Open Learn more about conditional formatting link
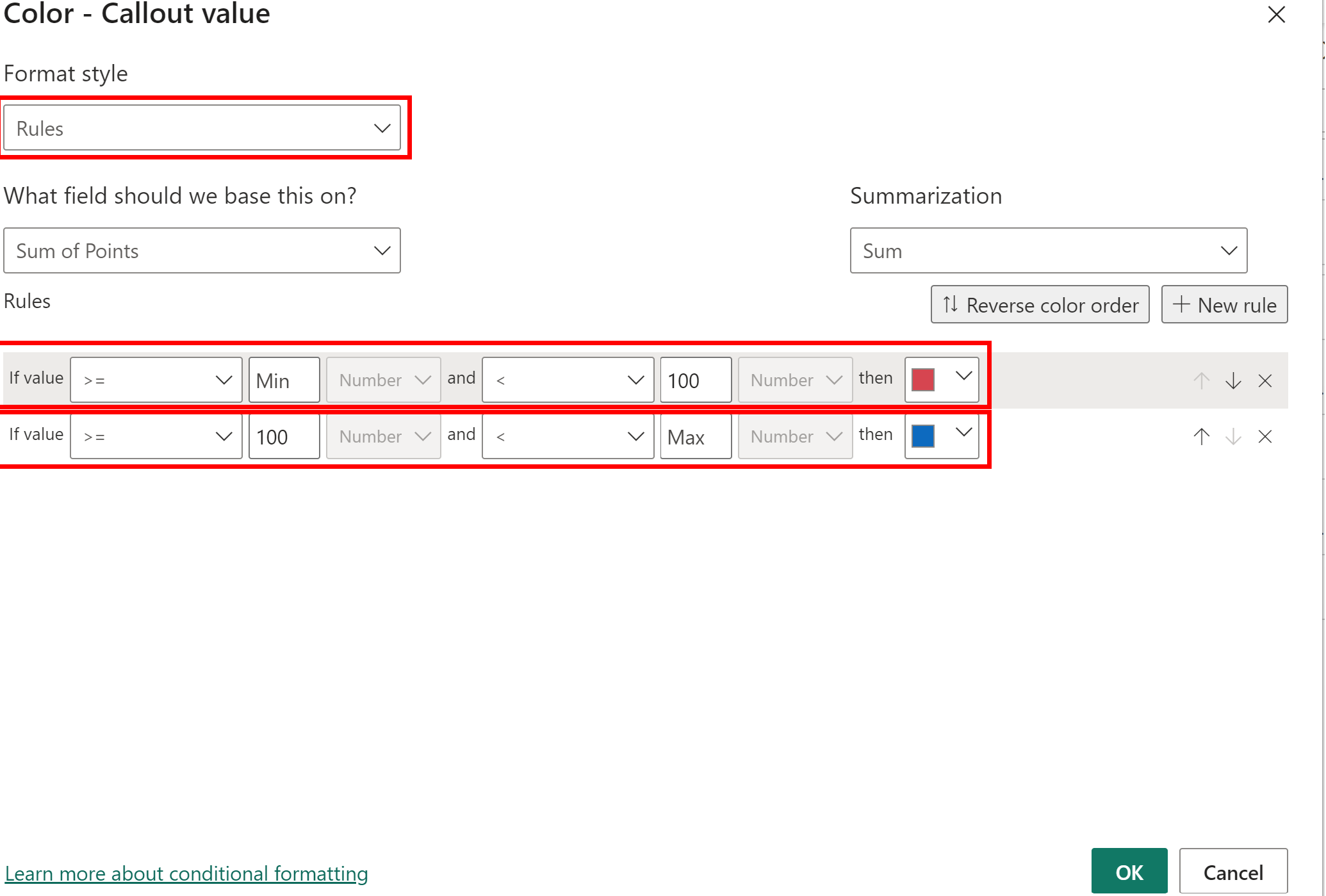This screenshot has height=896, width=1326. [x=186, y=874]
